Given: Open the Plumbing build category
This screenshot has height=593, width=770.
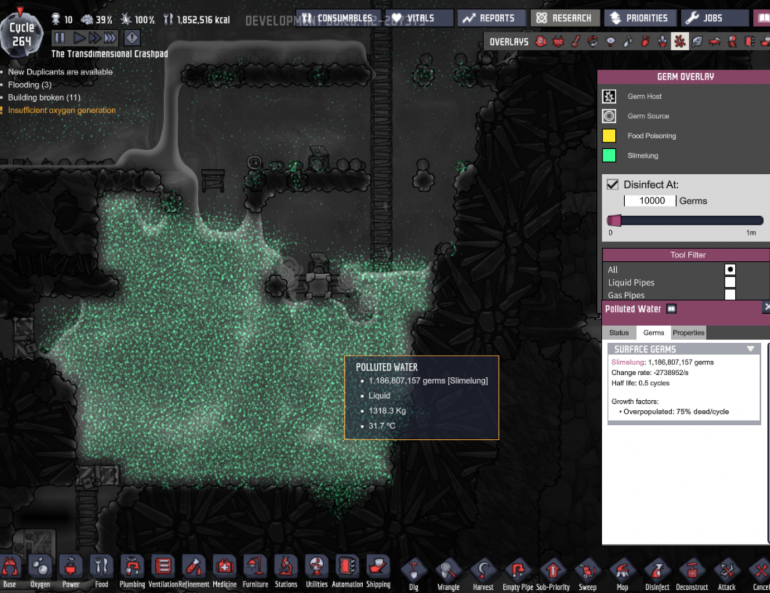Looking at the screenshot, I should [x=132, y=571].
